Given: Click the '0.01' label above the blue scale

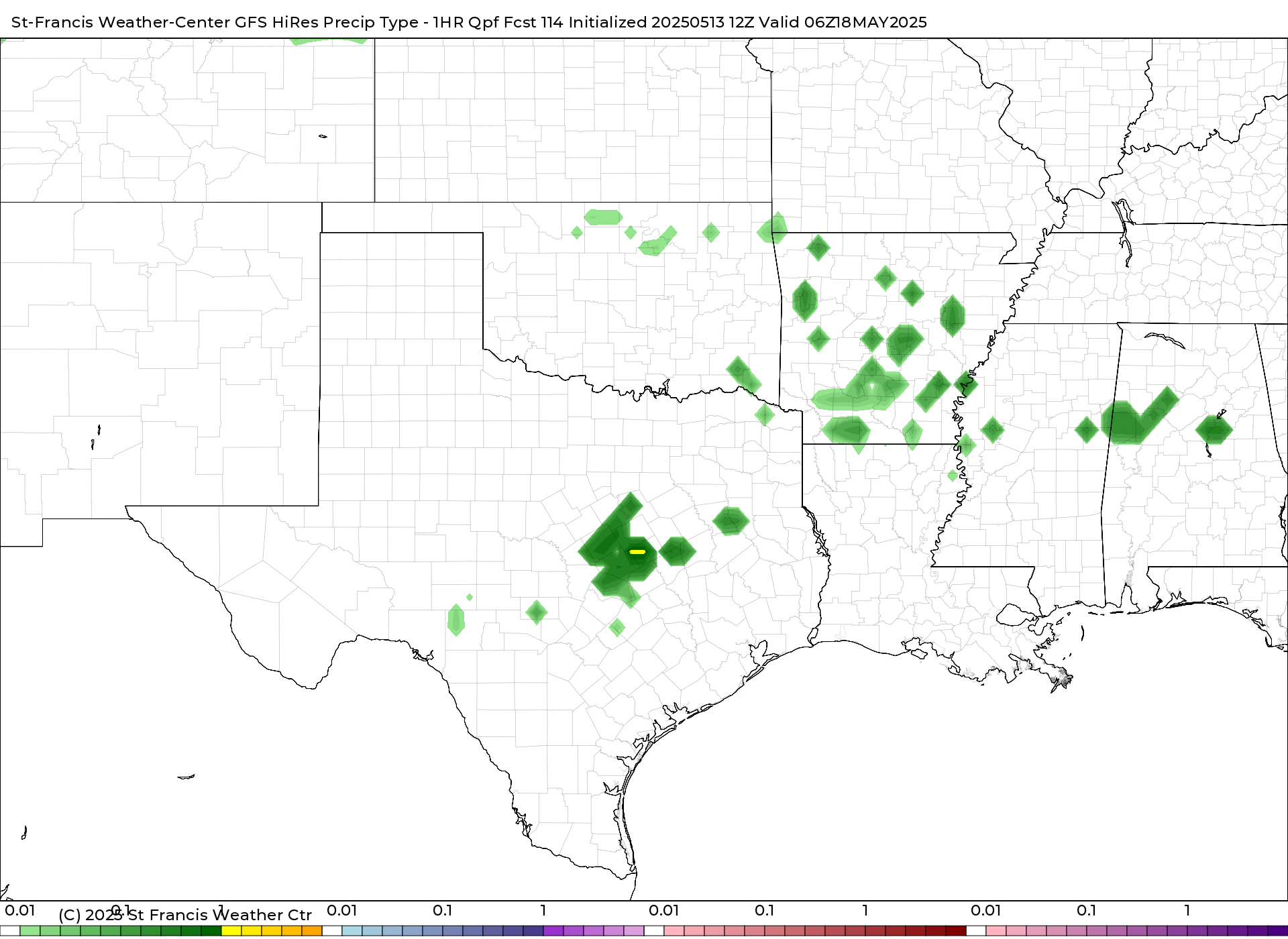Looking at the screenshot, I should [342, 911].
